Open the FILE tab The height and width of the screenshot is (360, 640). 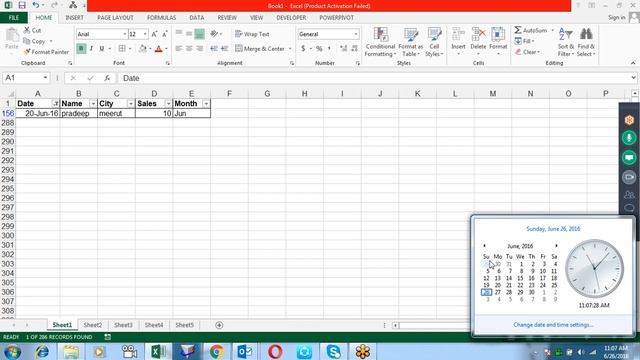[14, 18]
